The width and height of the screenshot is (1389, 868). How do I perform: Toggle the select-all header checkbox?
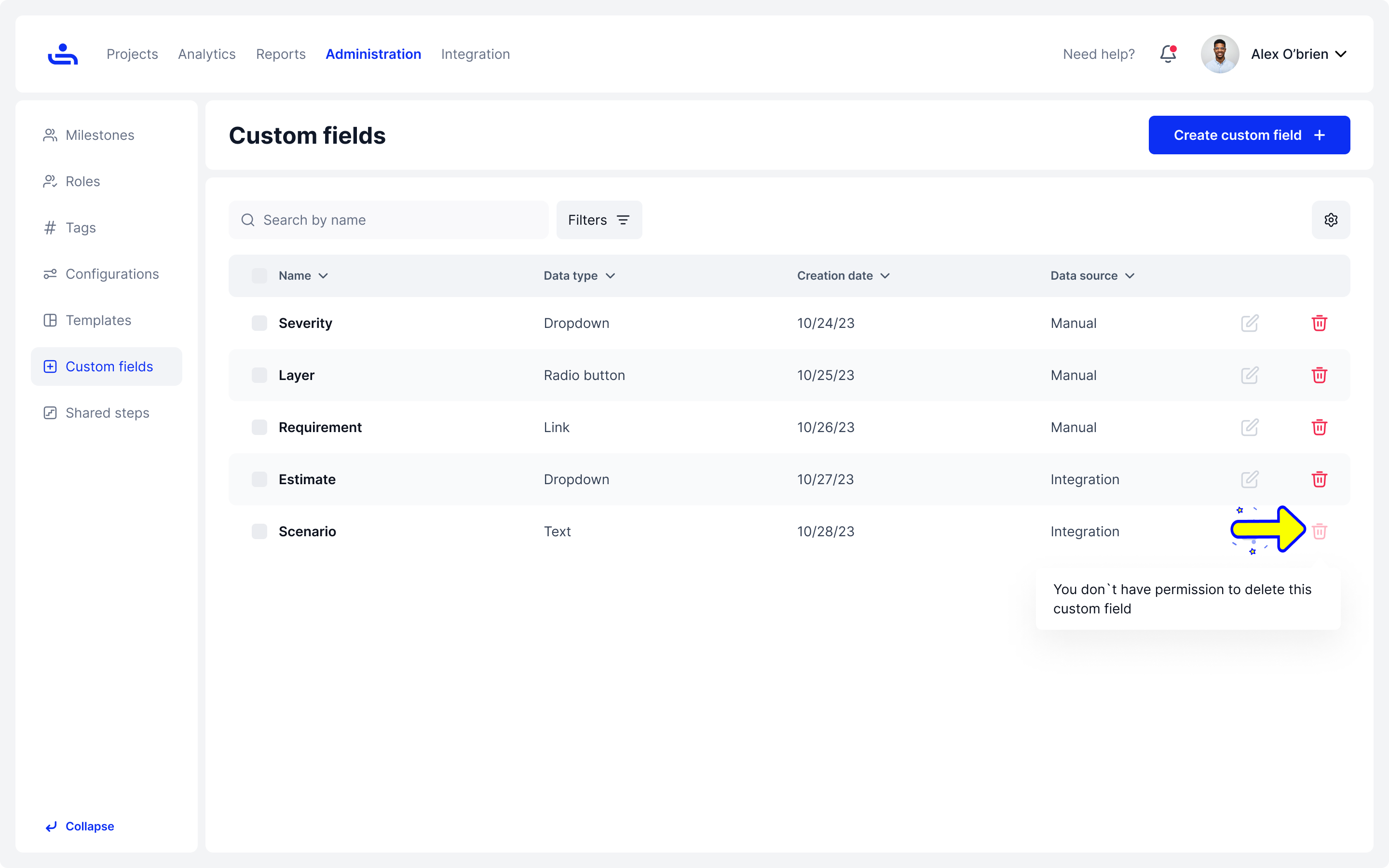(x=259, y=275)
